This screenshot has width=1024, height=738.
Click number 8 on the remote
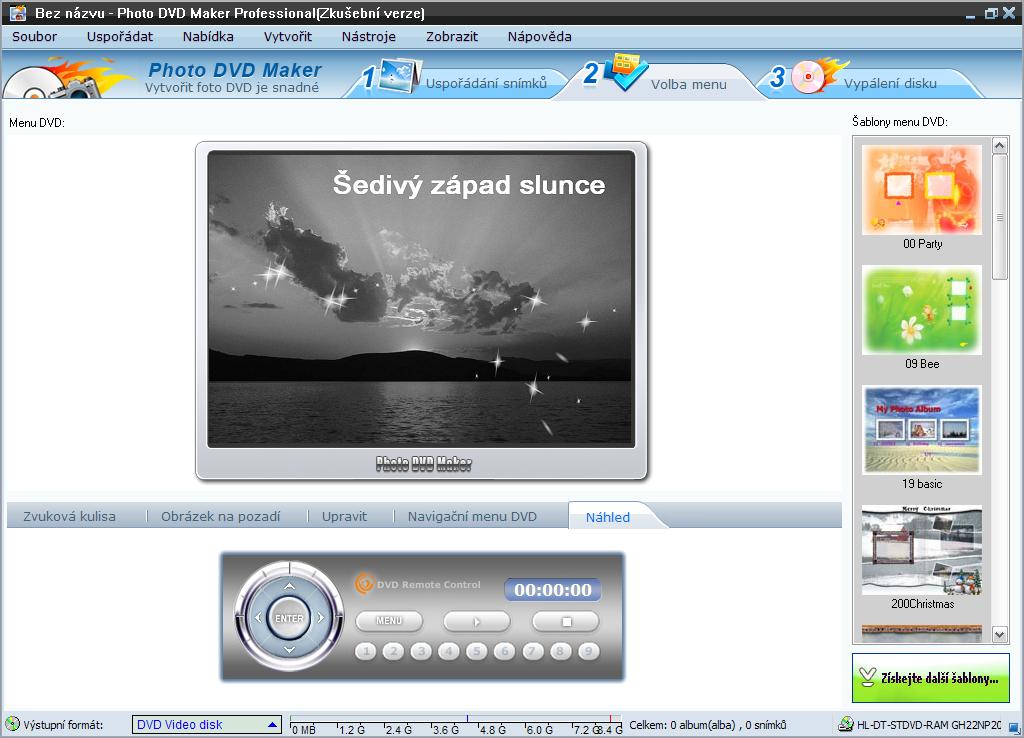pos(560,651)
